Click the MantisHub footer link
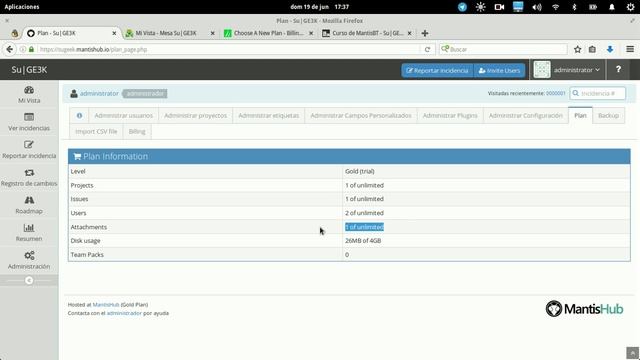 click(106, 304)
